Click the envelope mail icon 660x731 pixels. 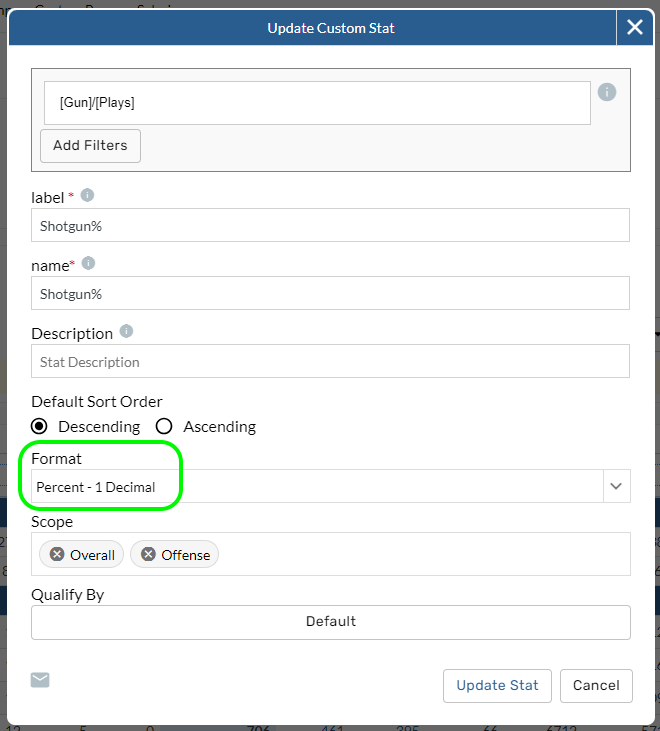tap(40, 680)
